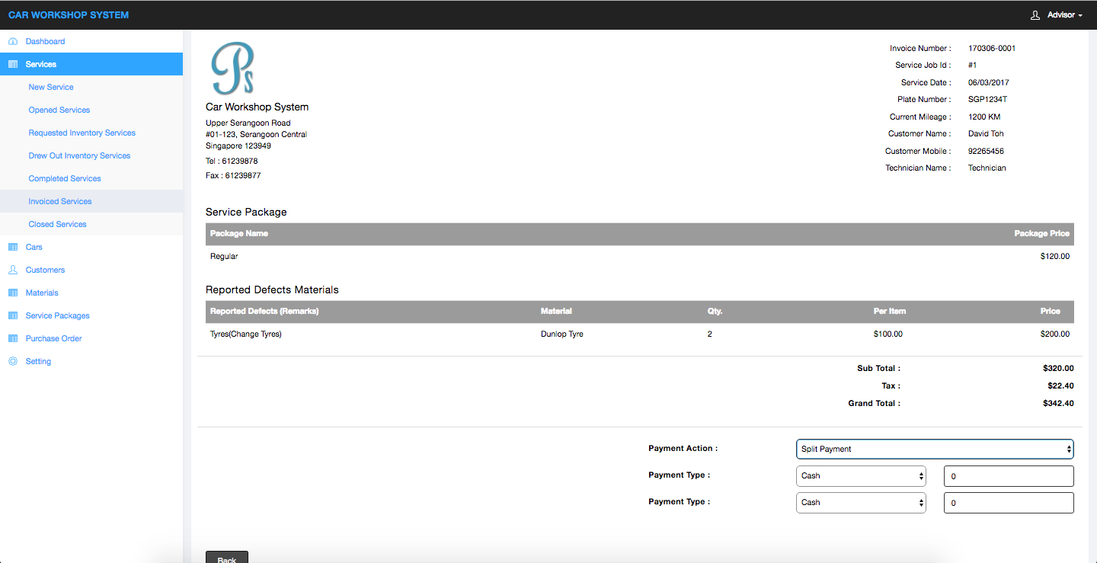This screenshot has width=1097, height=563.
Task: Open the second Payment Type Cash dropdown
Action: (x=861, y=503)
